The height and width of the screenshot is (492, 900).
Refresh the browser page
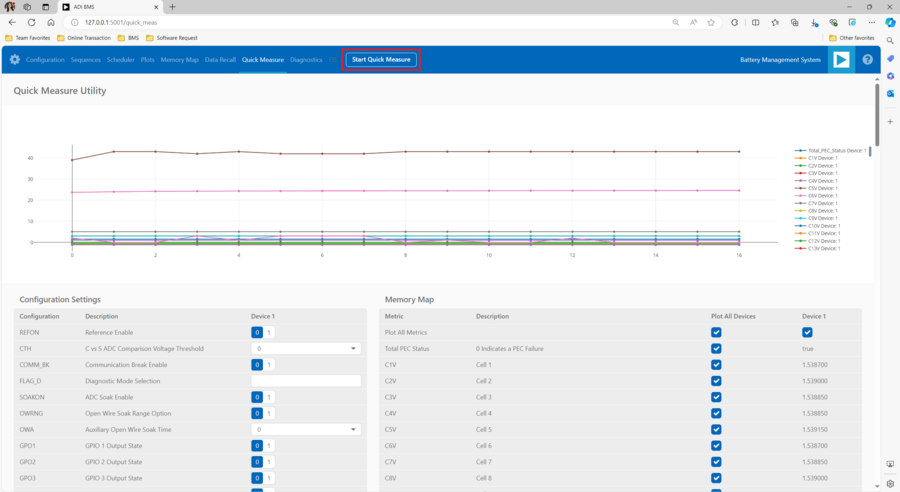tap(31, 22)
